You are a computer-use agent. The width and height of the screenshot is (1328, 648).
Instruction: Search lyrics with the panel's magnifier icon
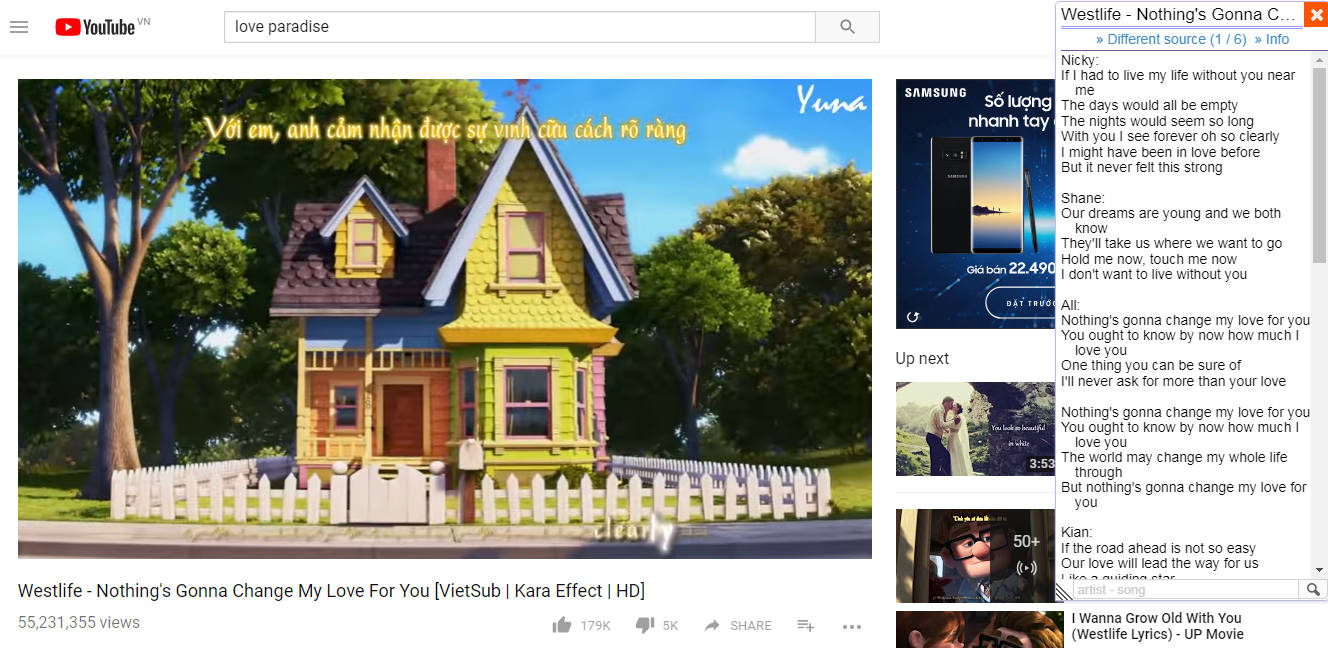1314,590
